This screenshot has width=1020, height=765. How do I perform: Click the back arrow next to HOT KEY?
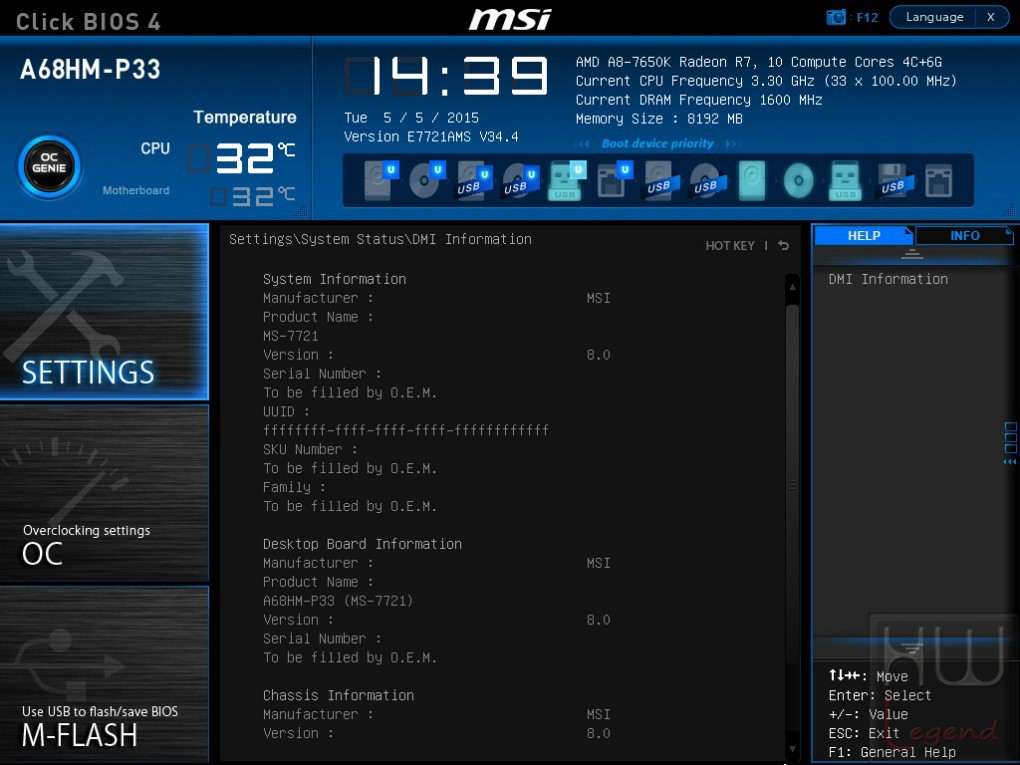[783, 245]
